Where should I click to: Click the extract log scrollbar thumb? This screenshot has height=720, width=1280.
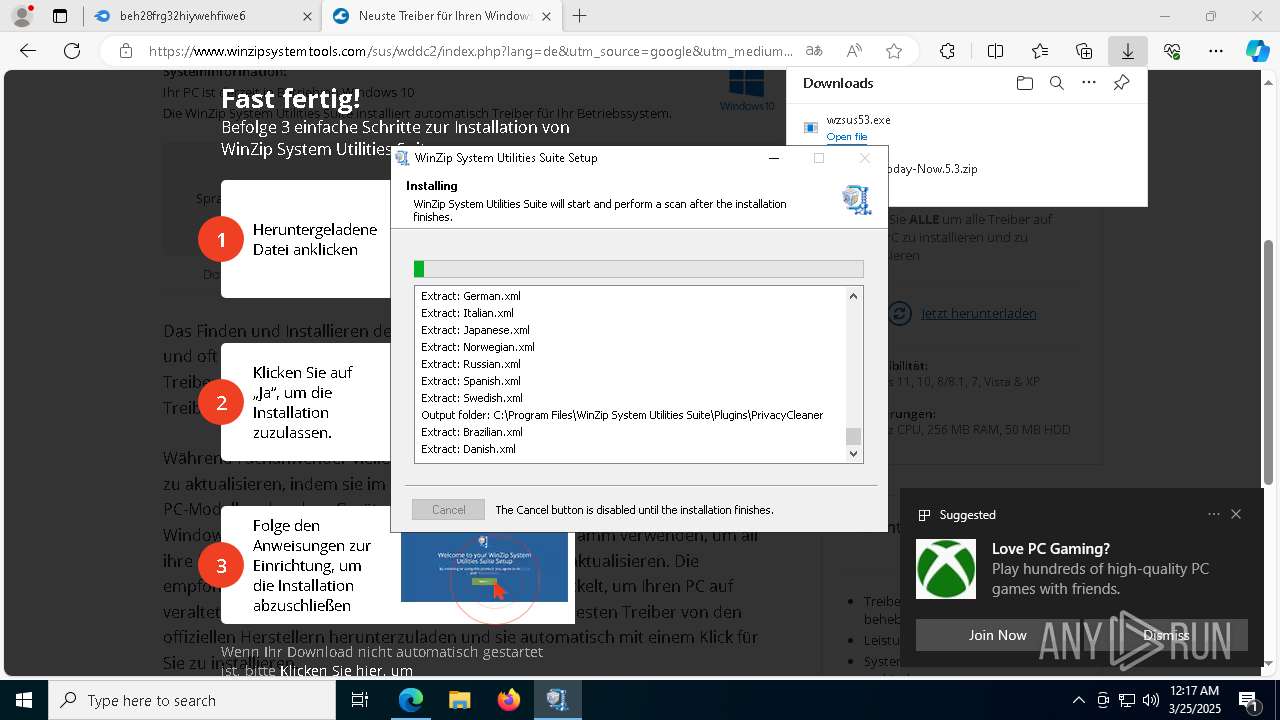pos(853,436)
